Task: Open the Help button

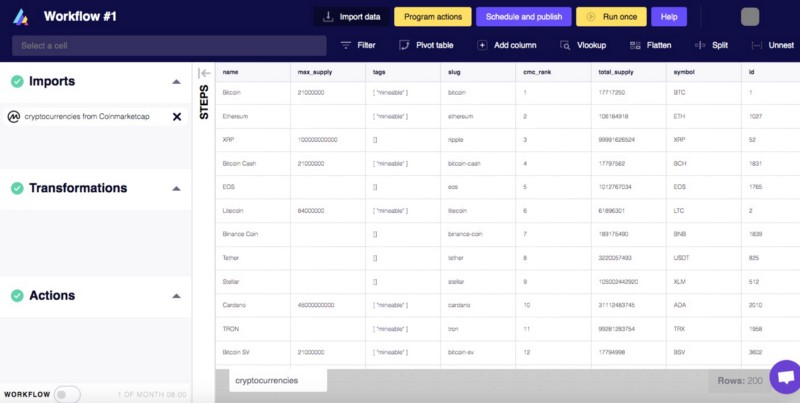Action: click(669, 17)
